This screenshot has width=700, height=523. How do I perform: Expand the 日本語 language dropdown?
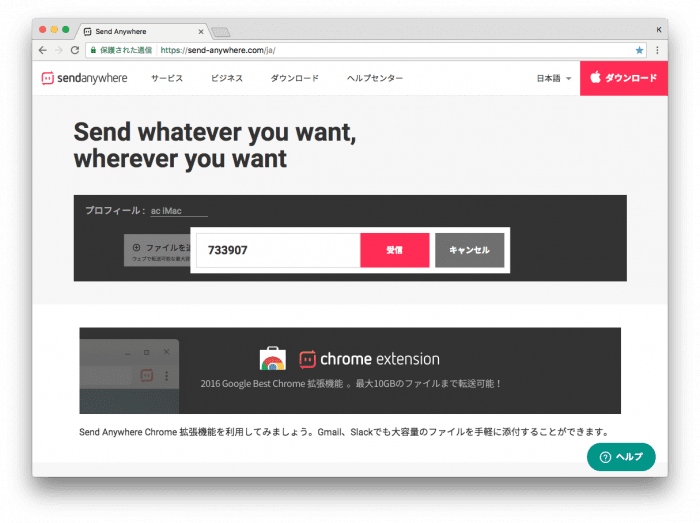(x=554, y=78)
